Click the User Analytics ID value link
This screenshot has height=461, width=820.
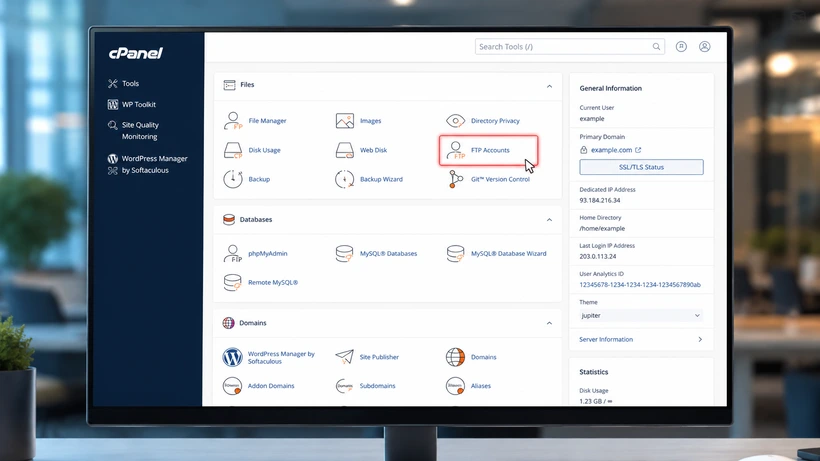tap(640, 285)
